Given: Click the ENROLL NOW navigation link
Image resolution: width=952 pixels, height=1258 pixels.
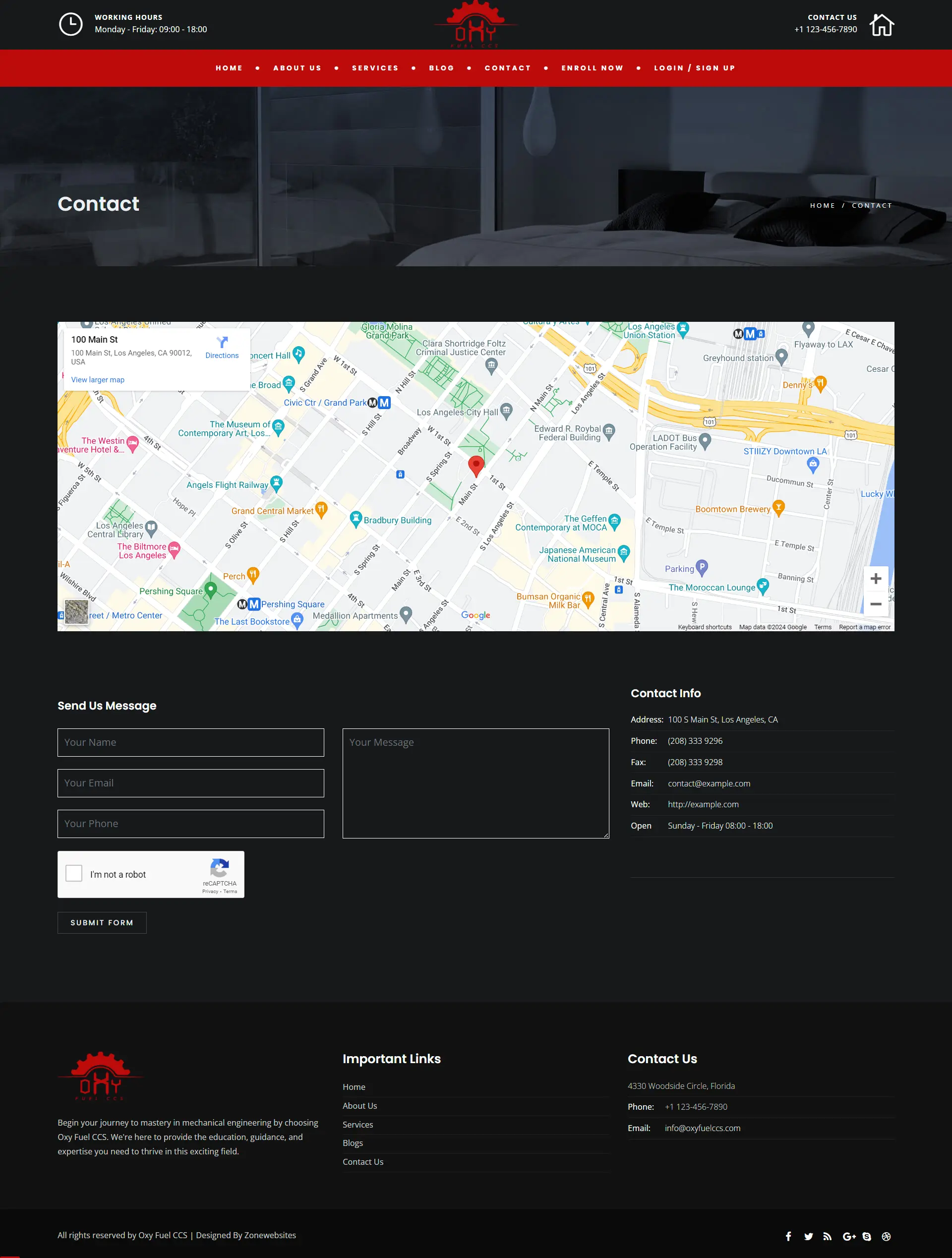Looking at the screenshot, I should click(592, 68).
